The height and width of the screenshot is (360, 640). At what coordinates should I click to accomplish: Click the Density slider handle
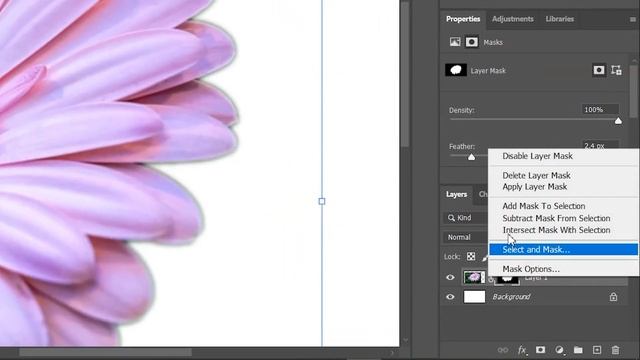(x=618, y=121)
